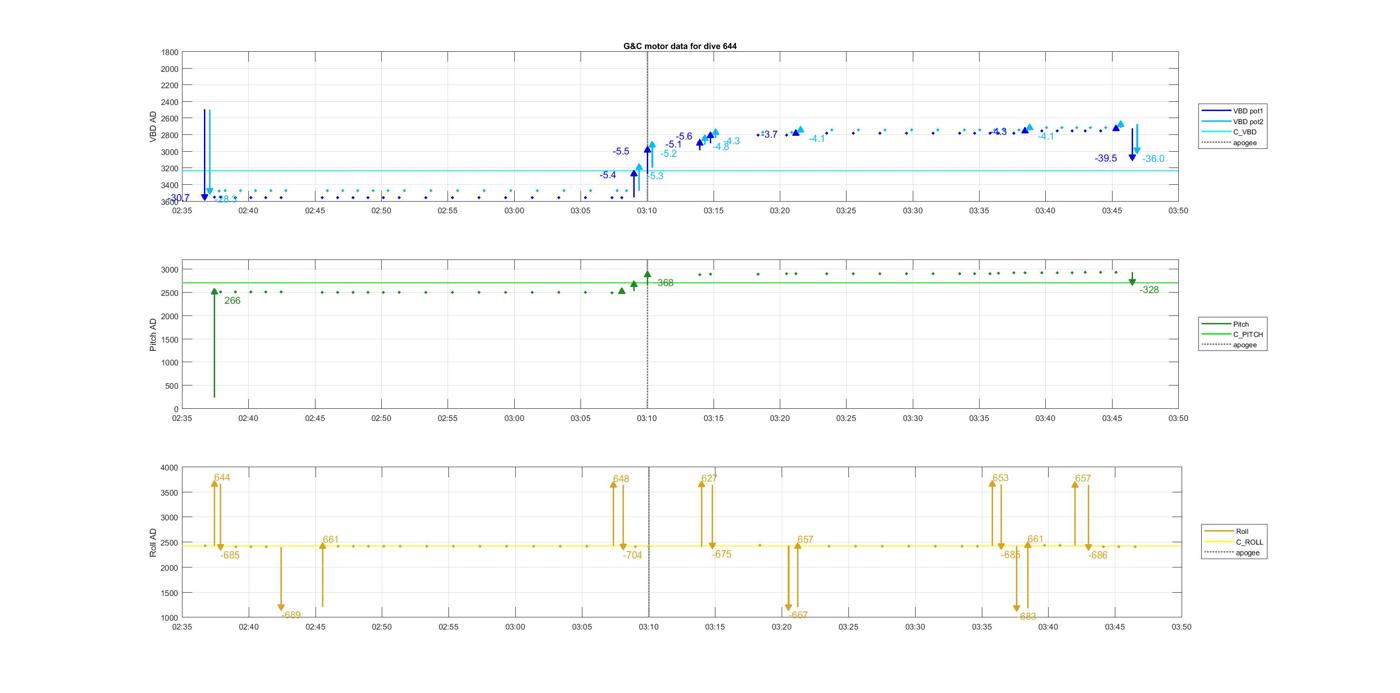Click the '500' tick on Pitch y-axis
The width and height of the screenshot is (1400, 693).
click(x=172, y=386)
